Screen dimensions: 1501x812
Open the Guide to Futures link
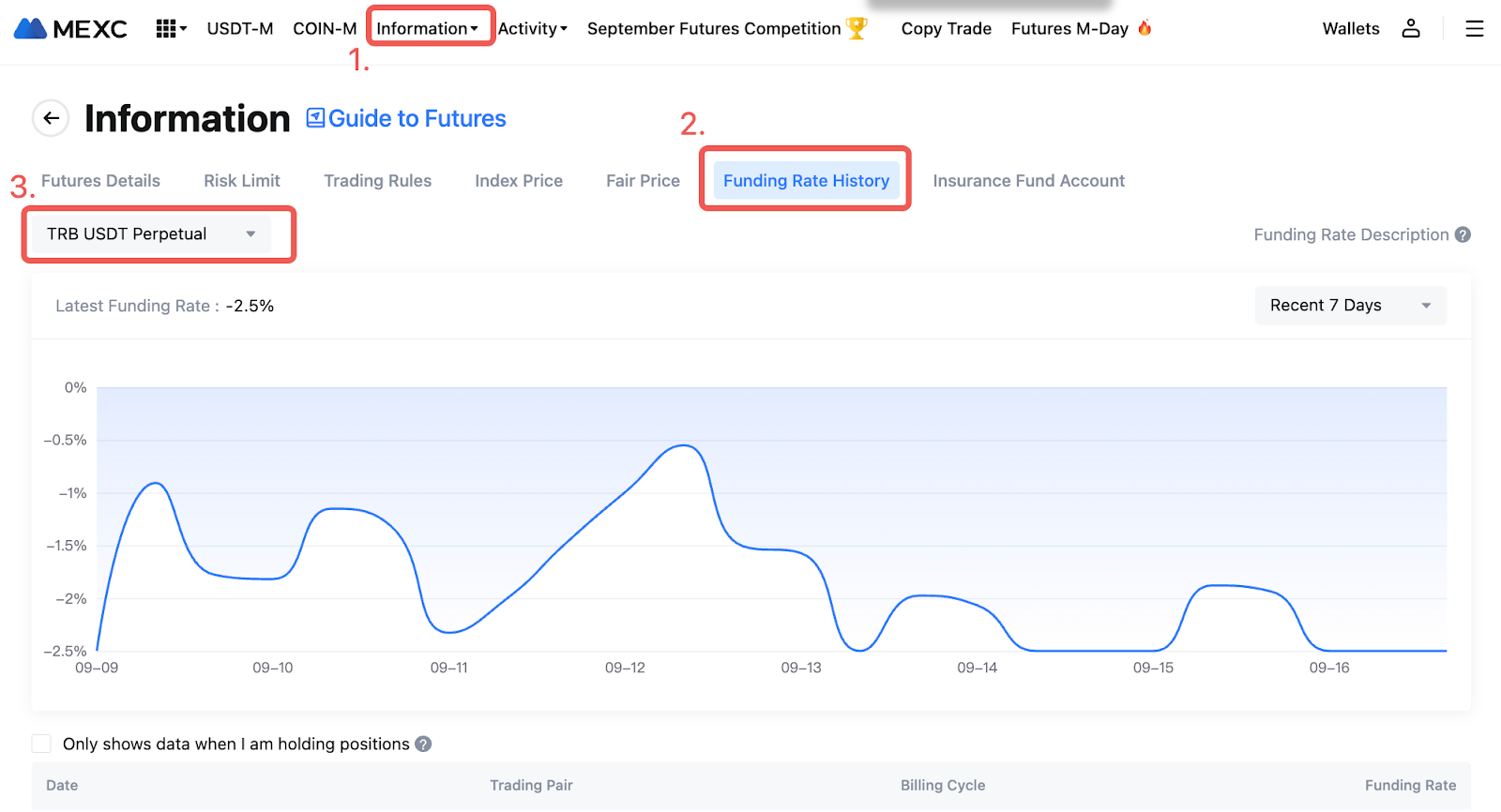[x=406, y=119]
